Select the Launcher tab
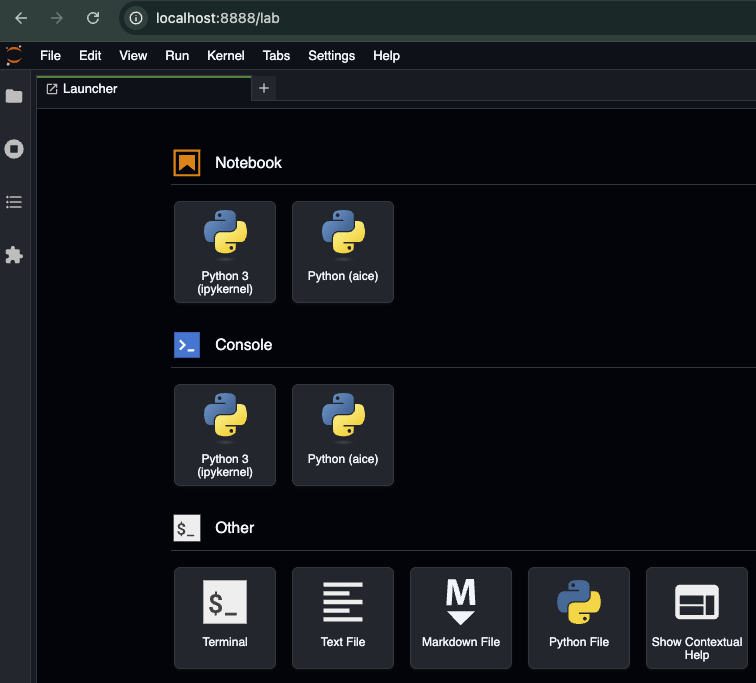Image resolution: width=756 pixels, height=683 pixels. (x=144, y=89)
